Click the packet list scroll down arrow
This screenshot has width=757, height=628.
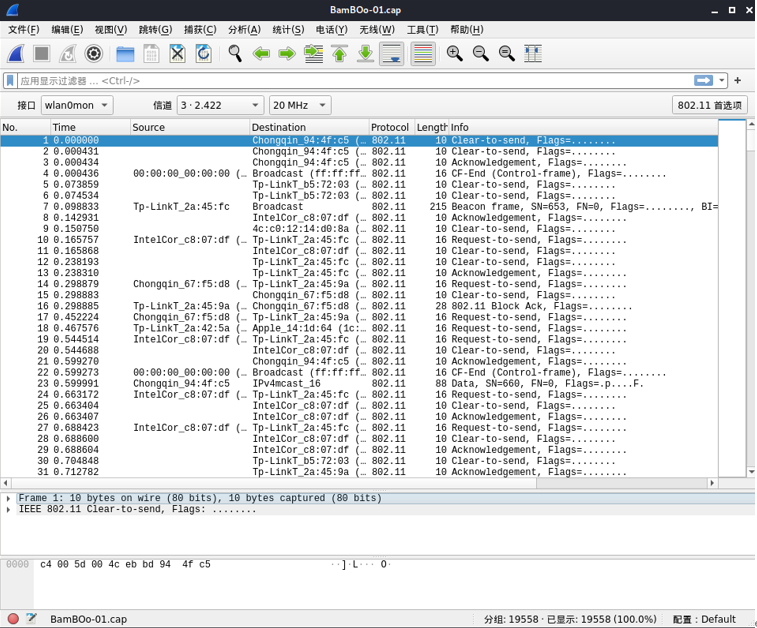pyautogui.click(x=751, y=472)
